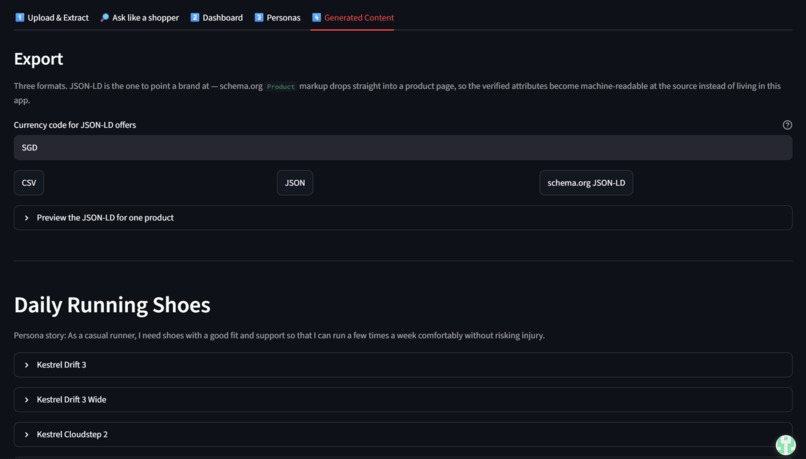Click the number 2 icon on Dashboard
This screenshot has width=806, height=459.
click(195, 17)
